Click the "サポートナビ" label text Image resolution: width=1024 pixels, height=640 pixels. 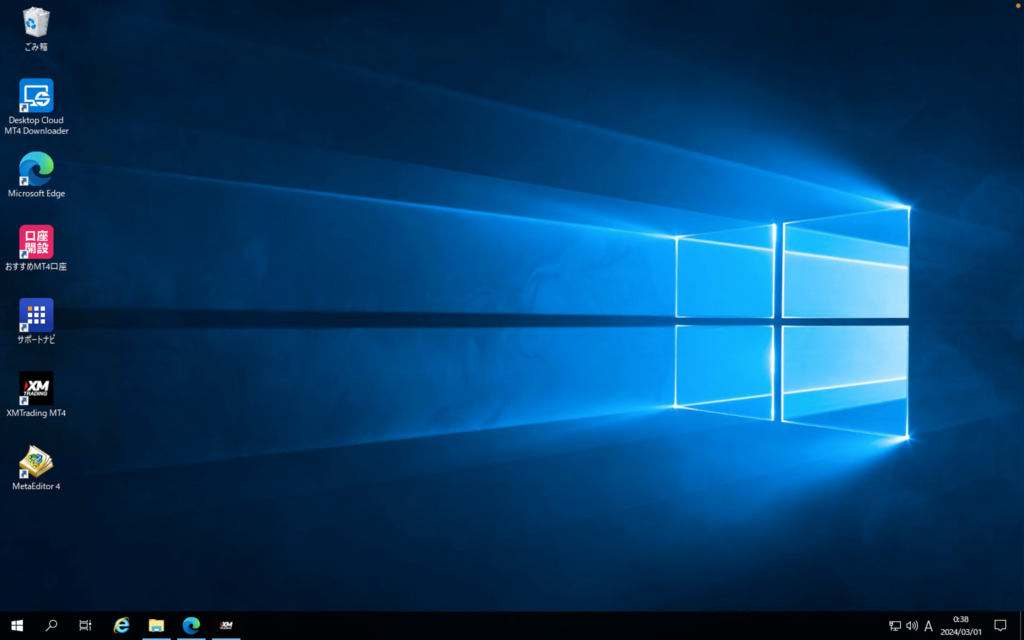click(x=36, y=340)
